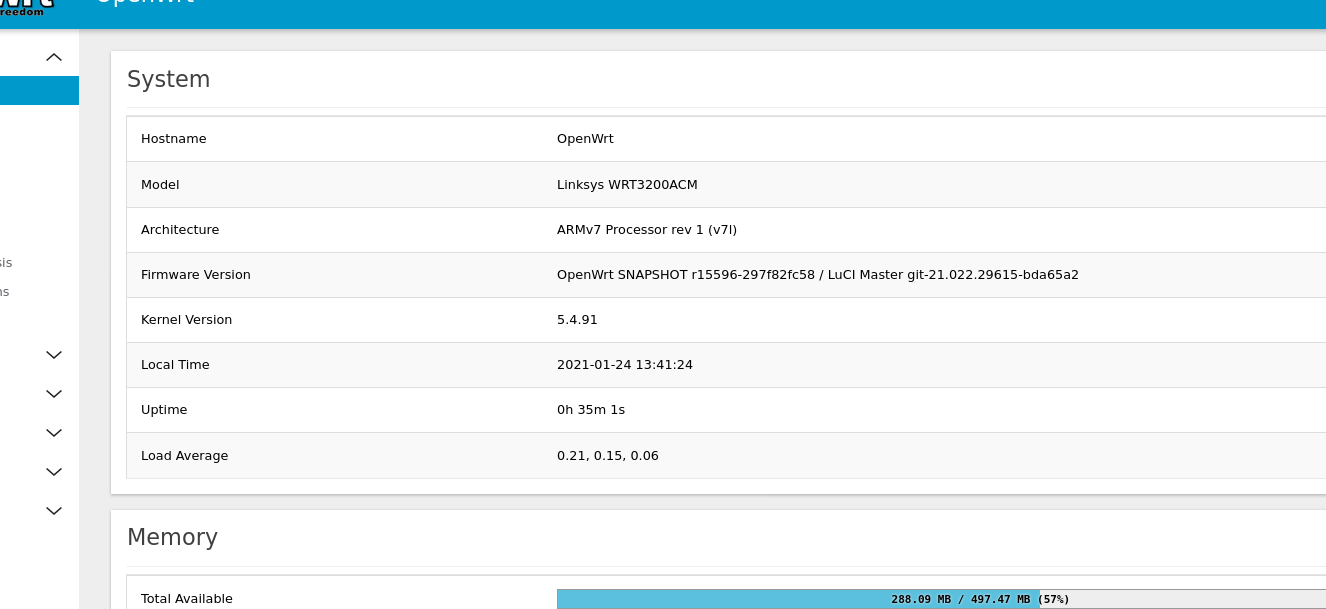Click the Hostname value OpenWrt
This screenshot has height=609, width=1326.
(585, 138)
